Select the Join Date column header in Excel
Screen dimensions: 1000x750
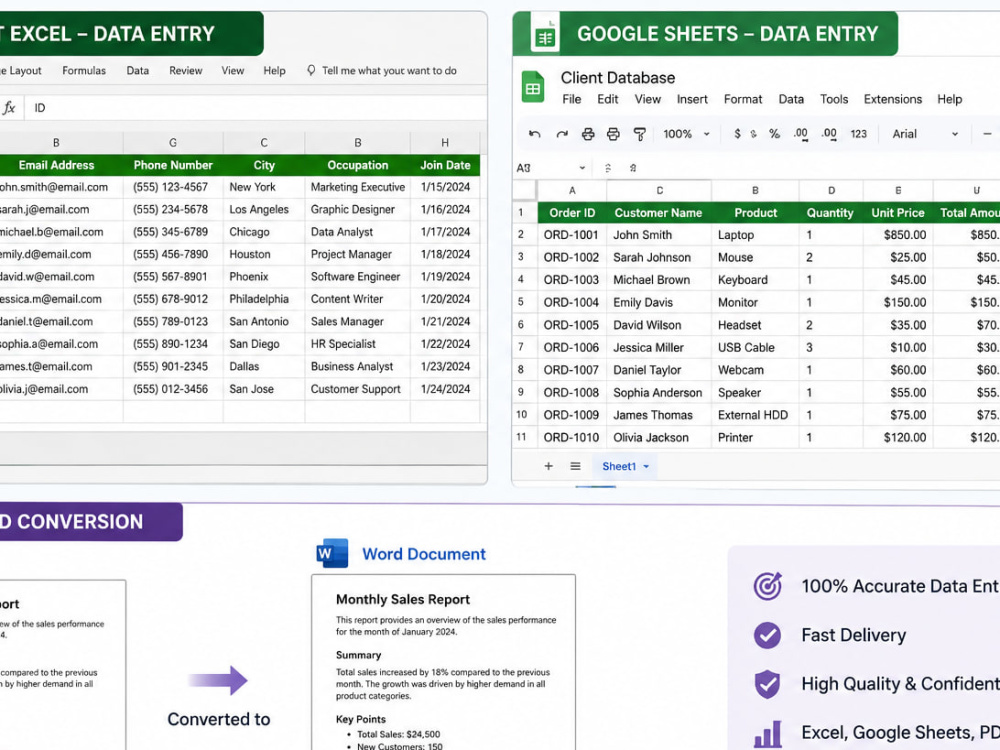(445, 165)
